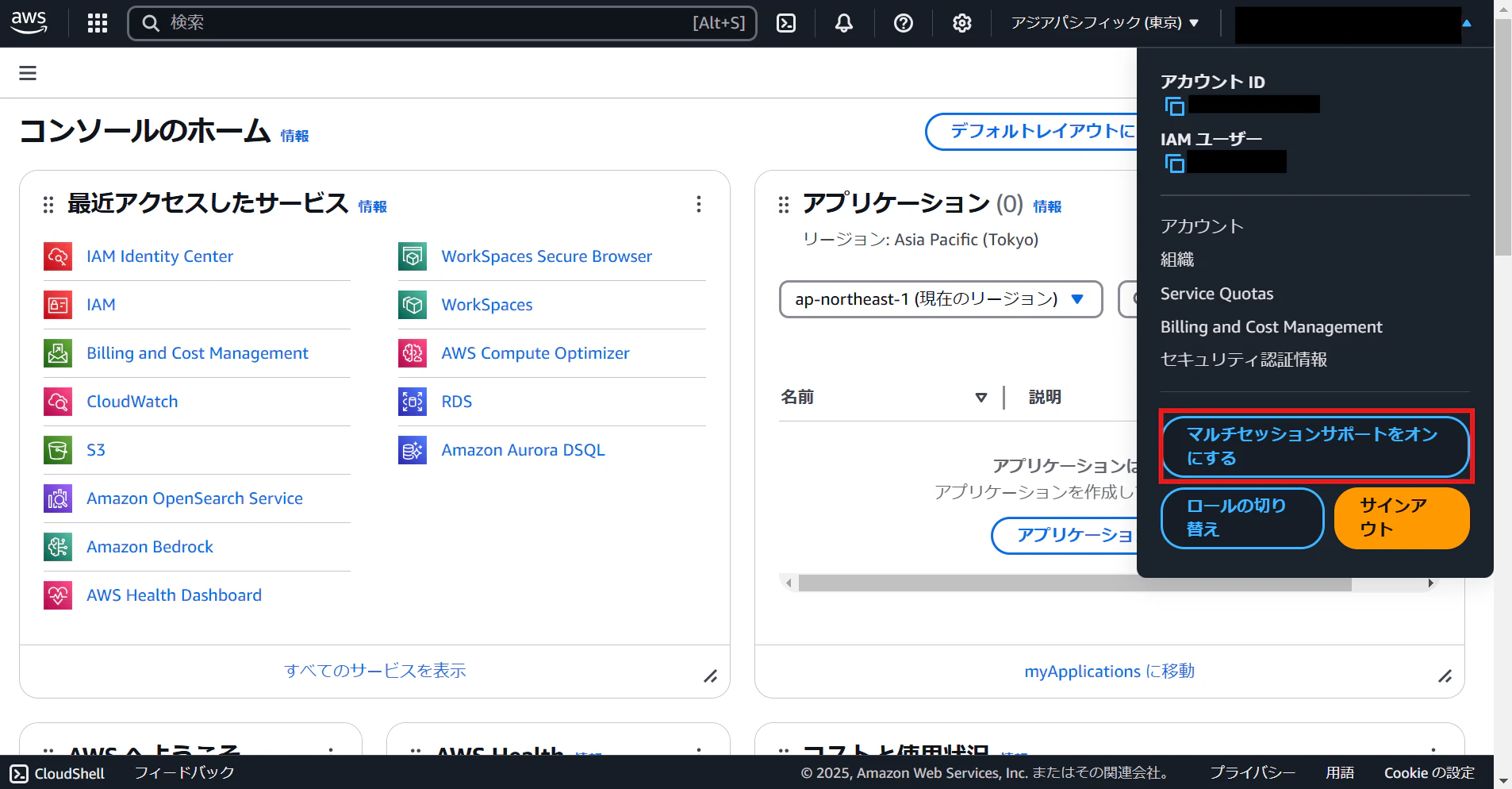Expand the アジアパシフィック (東京) region selector

click(x=1104, y=23)
